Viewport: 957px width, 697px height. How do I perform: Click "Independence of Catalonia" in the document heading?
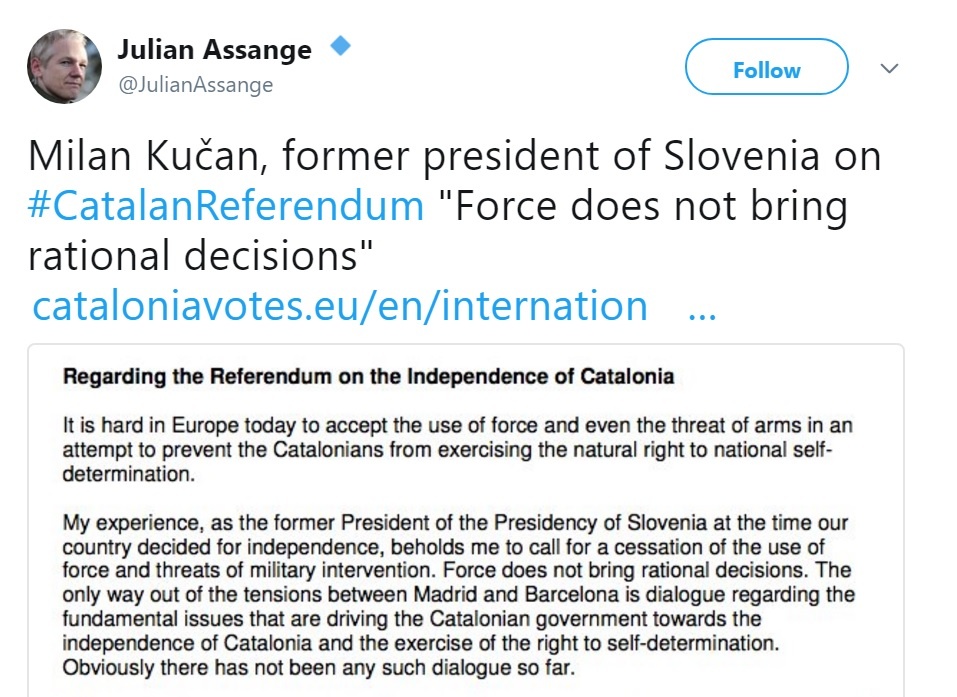[563, 377]
